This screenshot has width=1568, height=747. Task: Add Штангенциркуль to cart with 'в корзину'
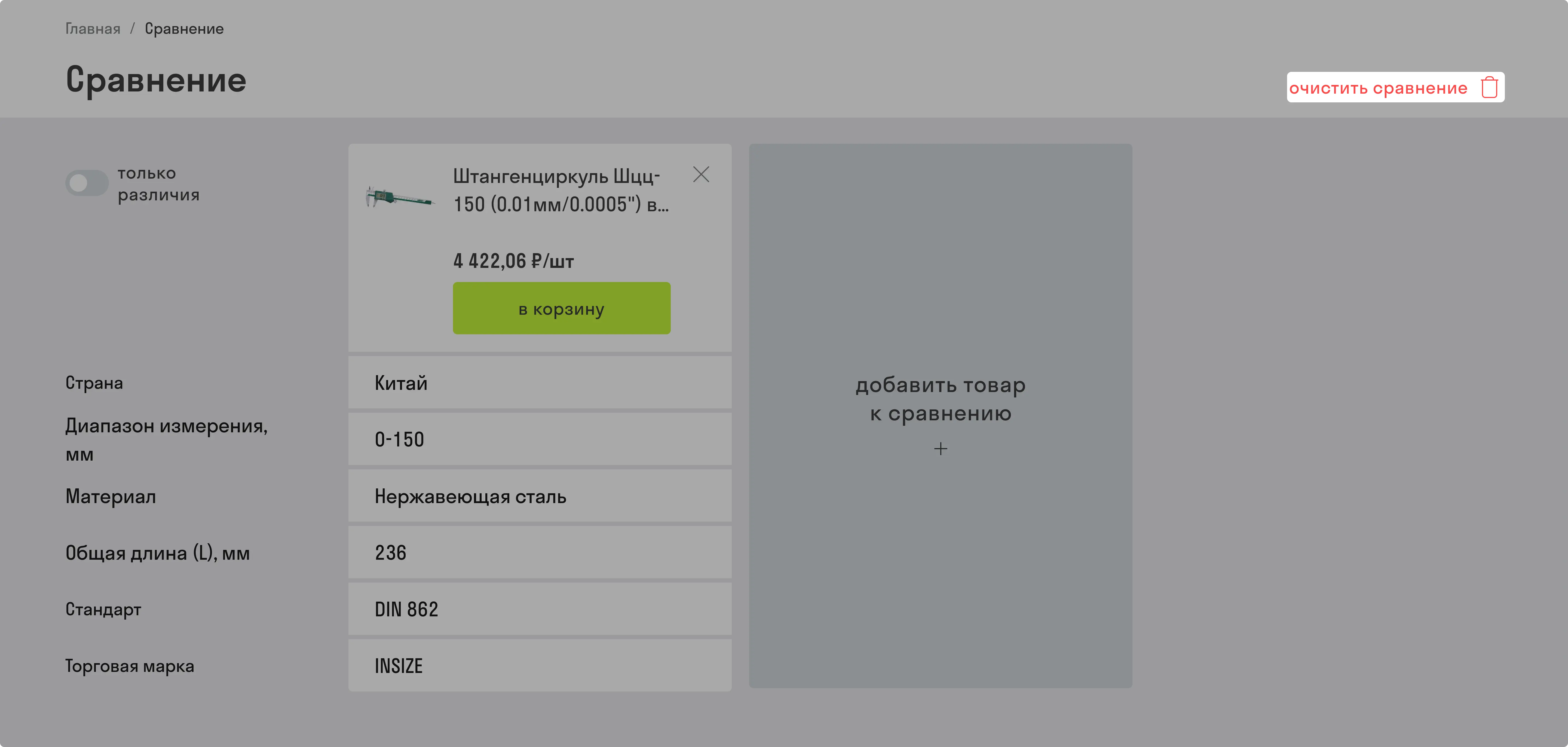click(x=561, y=308)
